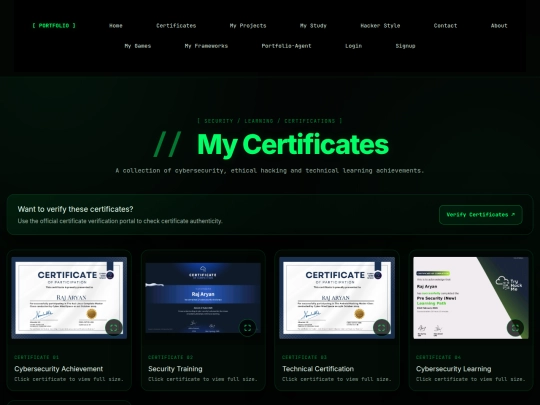Viewport: 540px width, 405px height.
Task: Expand Security Training certificate fullscreen icon
Action: point(248,328)
